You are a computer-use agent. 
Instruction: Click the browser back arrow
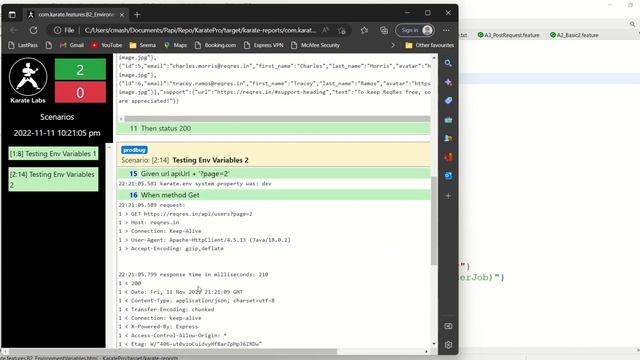click(x=14, y=30)
